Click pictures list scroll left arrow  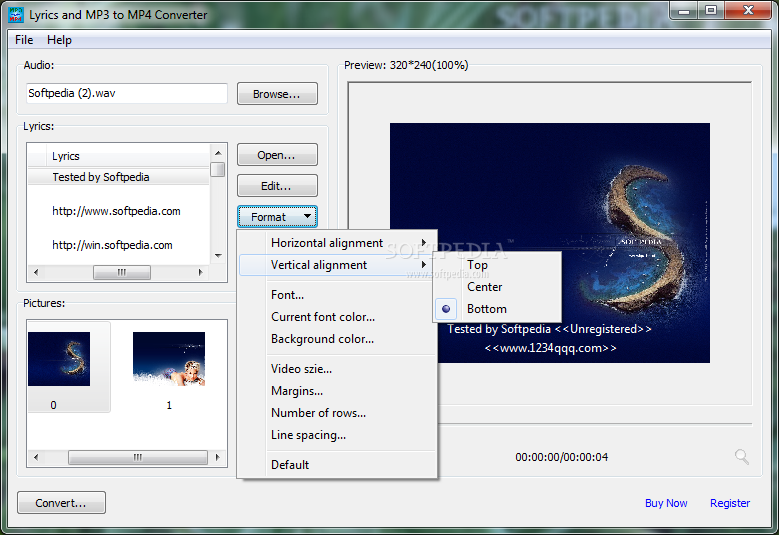(x=36, y=457)
